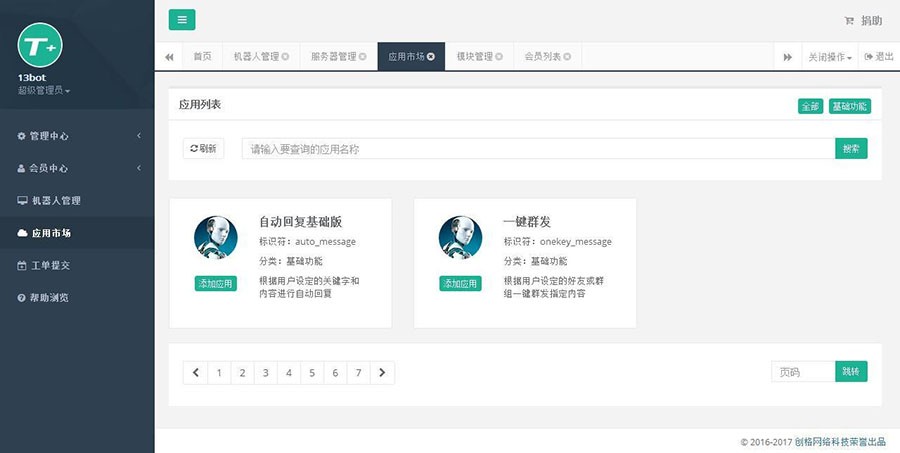Switch to 模块管理 tab
Image resolution: width=900 pixels, height=453 pixels.
475,56
